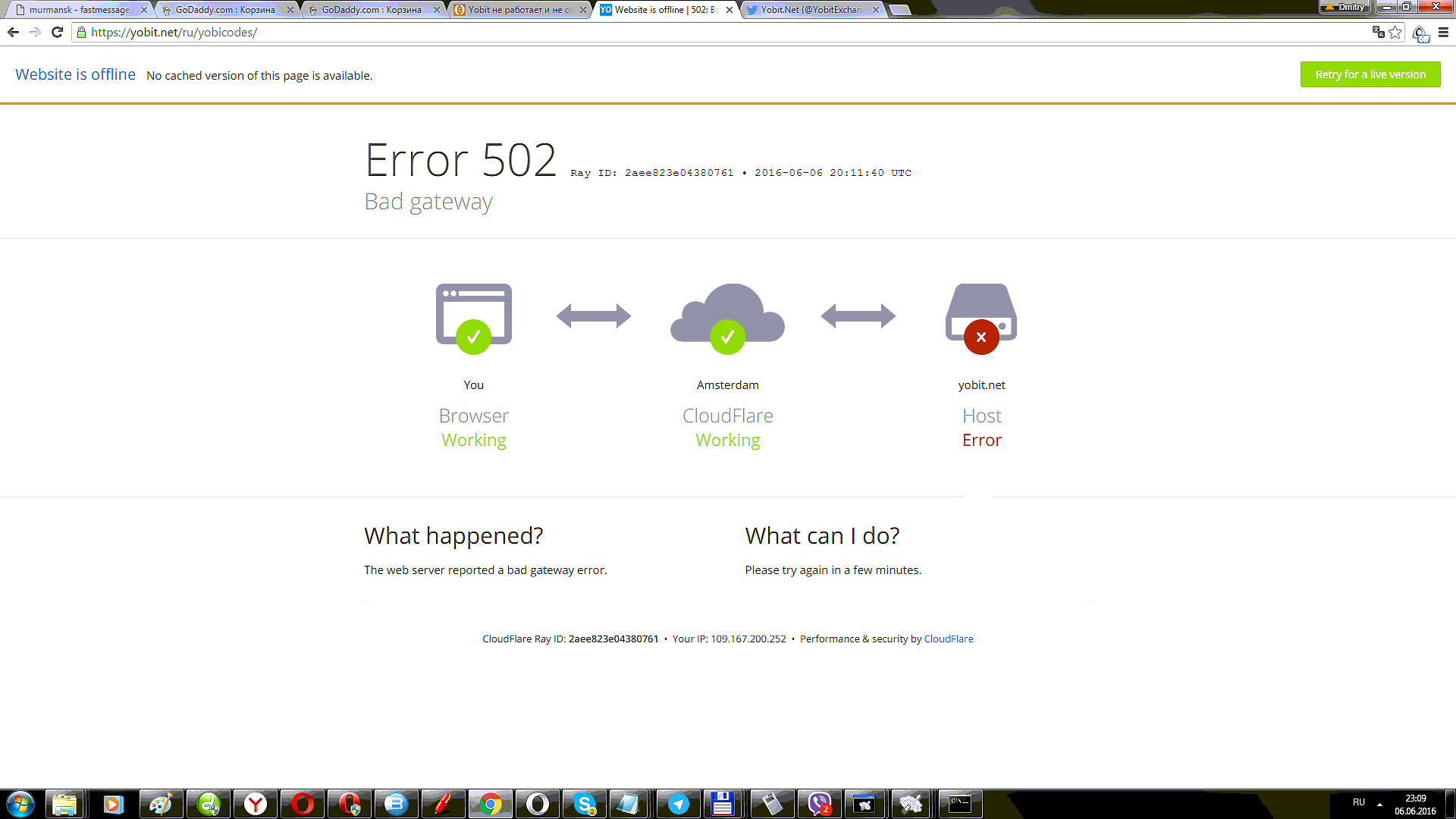1456x819 pixels.
Task: Open the translate page icon
Action: 1378,32
